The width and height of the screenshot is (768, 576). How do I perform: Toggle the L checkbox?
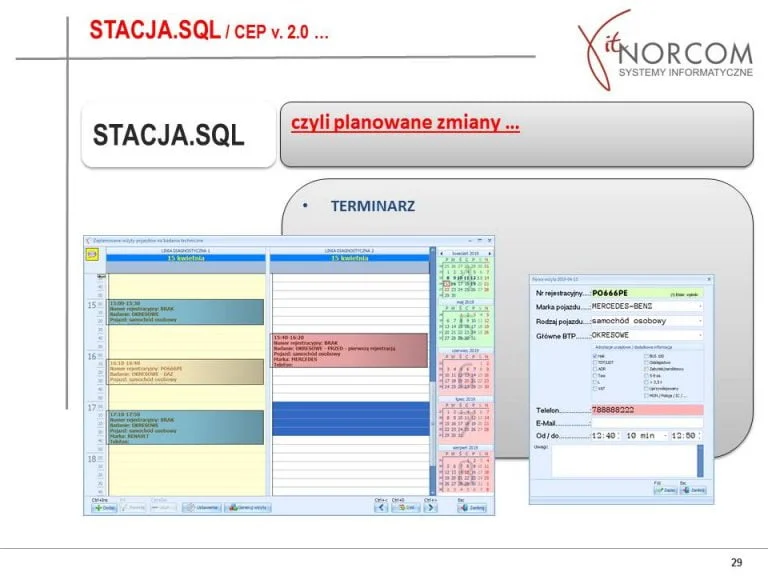click(595, 382)
